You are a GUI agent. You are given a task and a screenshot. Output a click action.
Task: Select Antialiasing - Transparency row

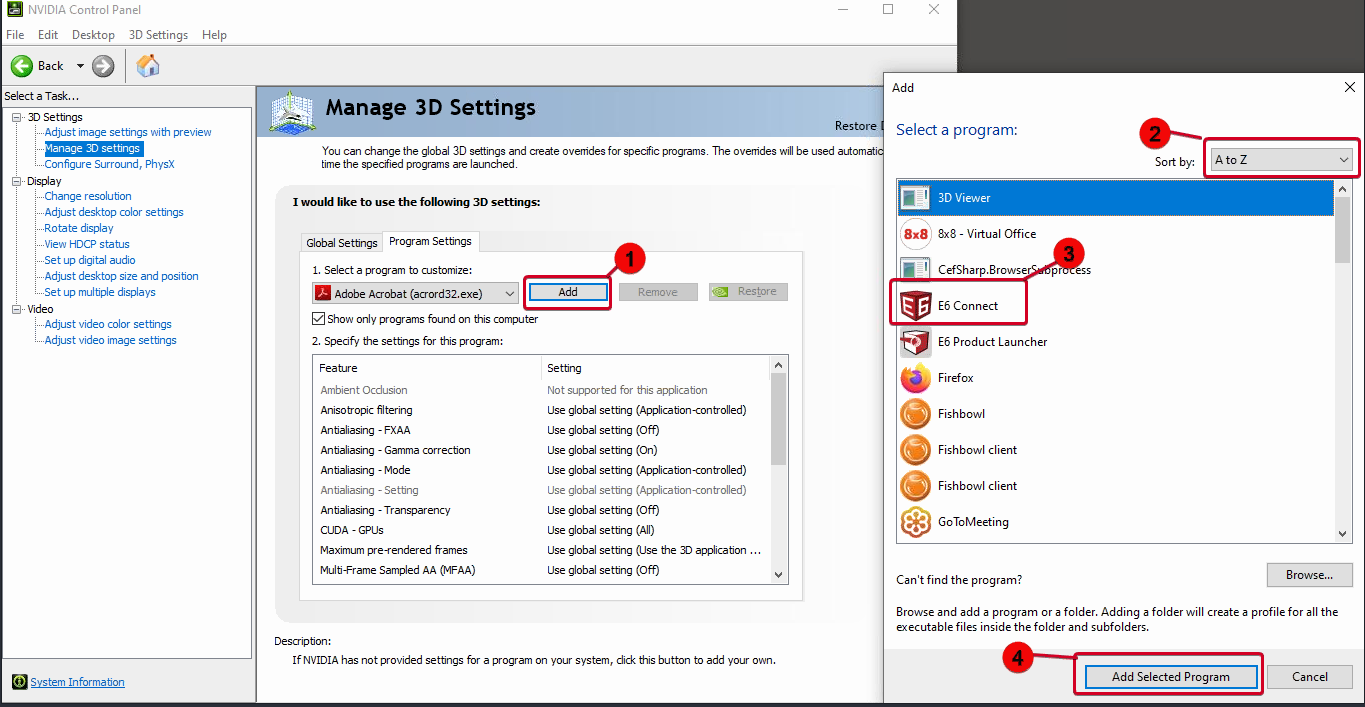[541, 510]
